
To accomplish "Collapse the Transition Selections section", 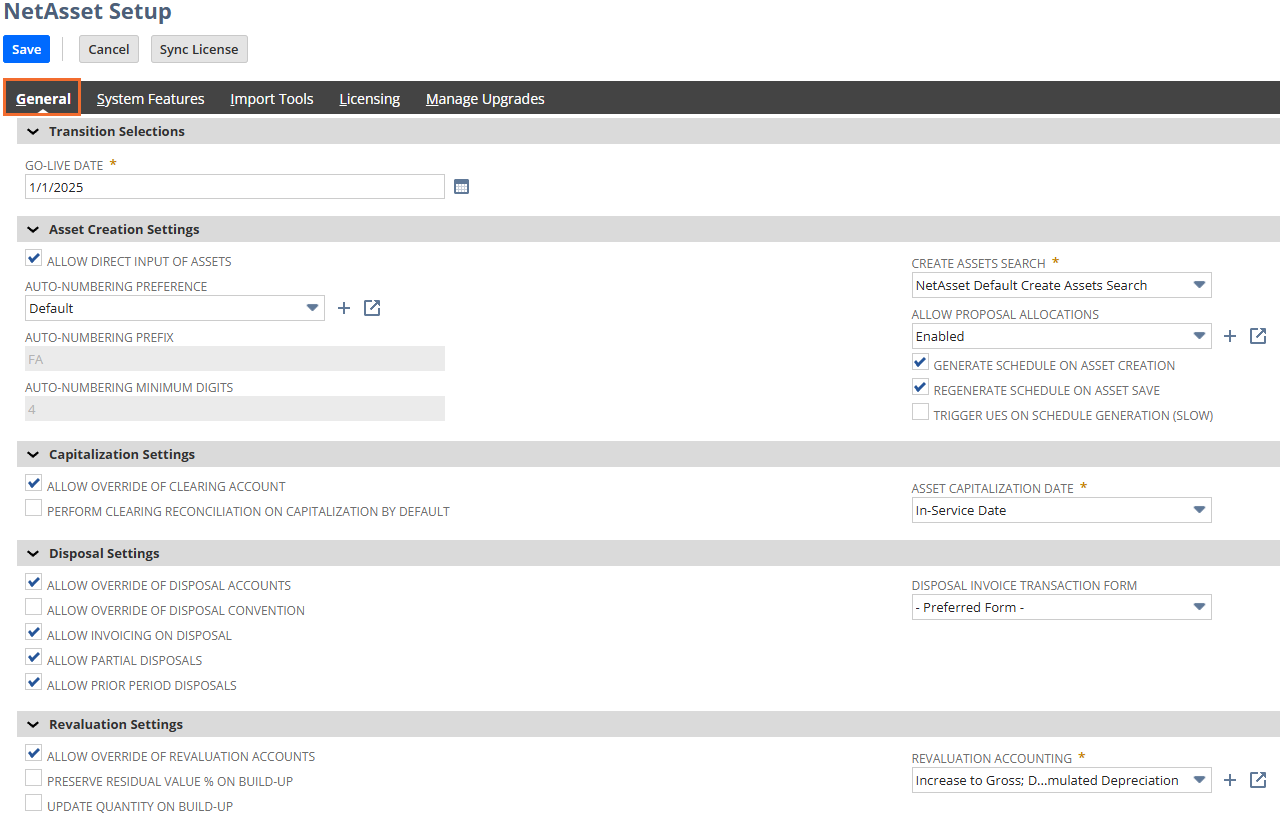I will (33, 131).
